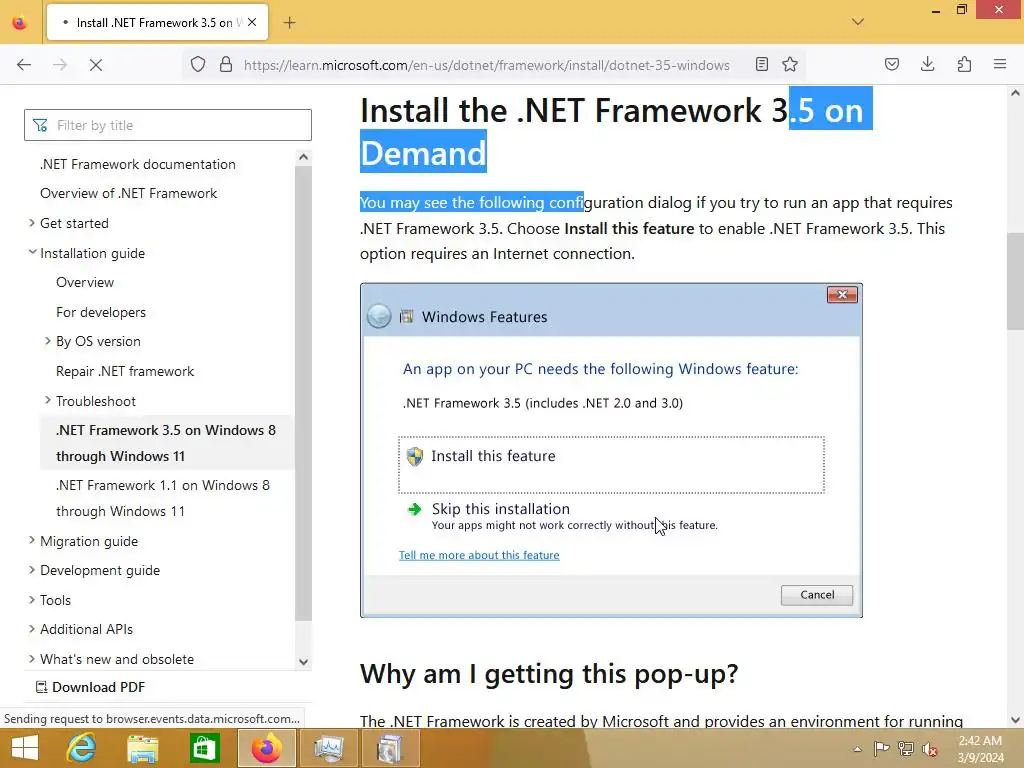Screen dimensions: 1024x768
Task: Open File Explorer from taskbar
Action: [x=142, y=748]
